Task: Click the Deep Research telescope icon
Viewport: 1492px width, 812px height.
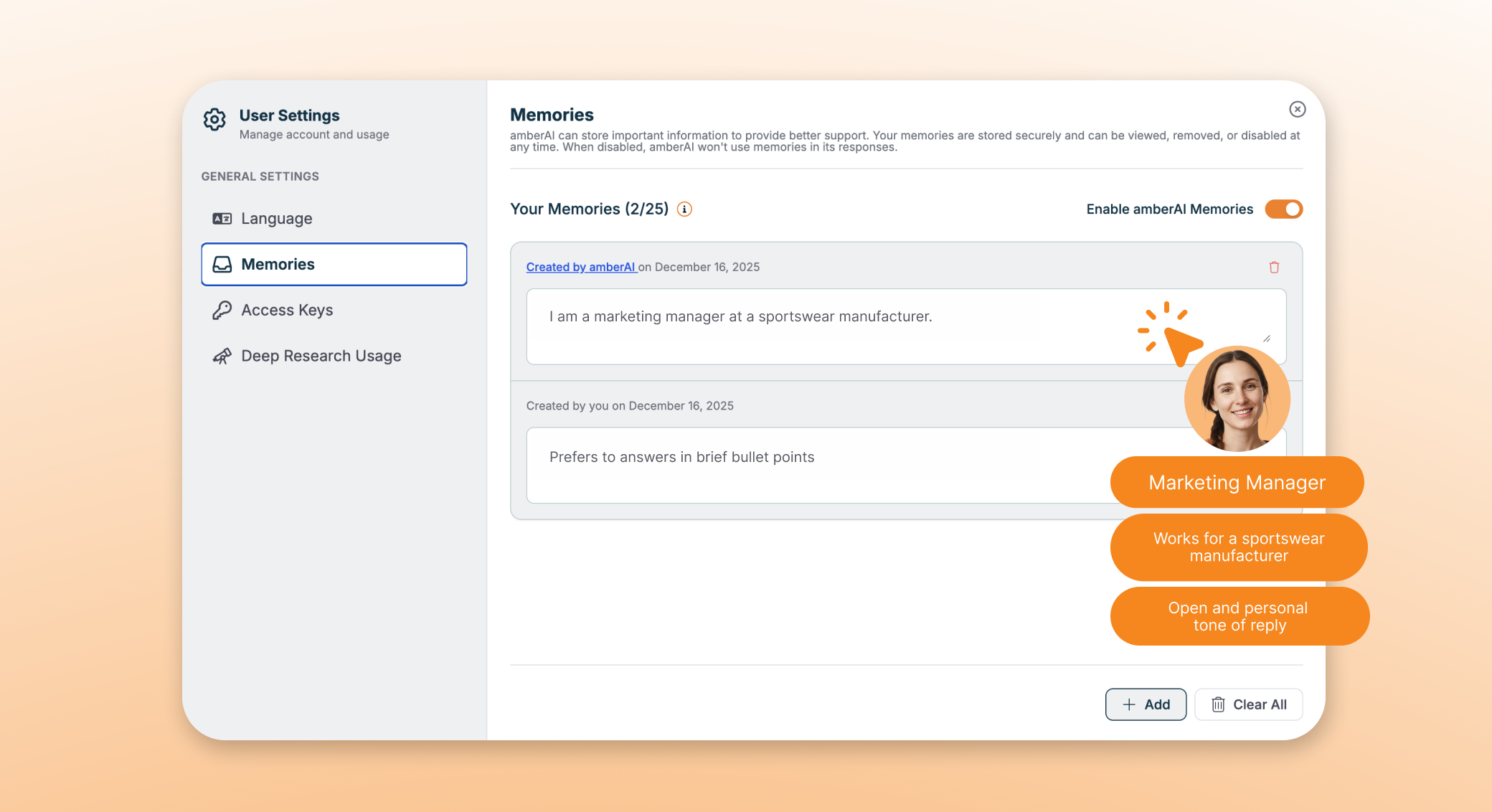Action: [x=222, y=357]
